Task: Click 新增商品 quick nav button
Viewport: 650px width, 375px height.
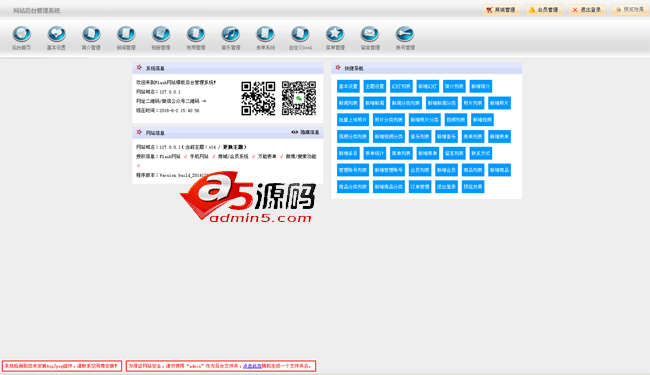Action: [x=500, y=170]
